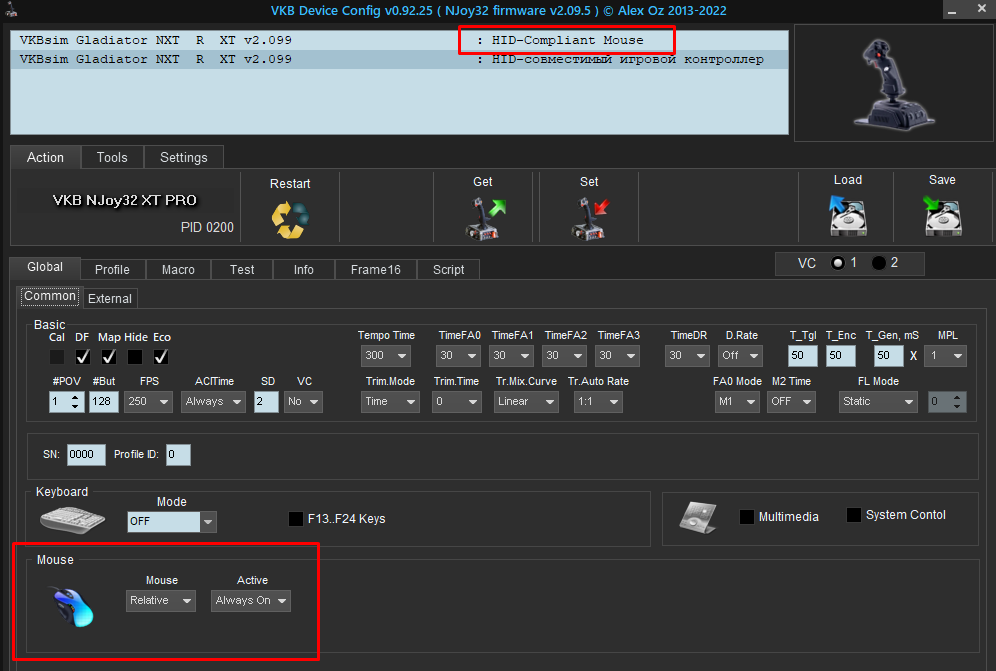996x671 pixels.
Task: Switch to the Settings tab
Action: tap(184, 158)
